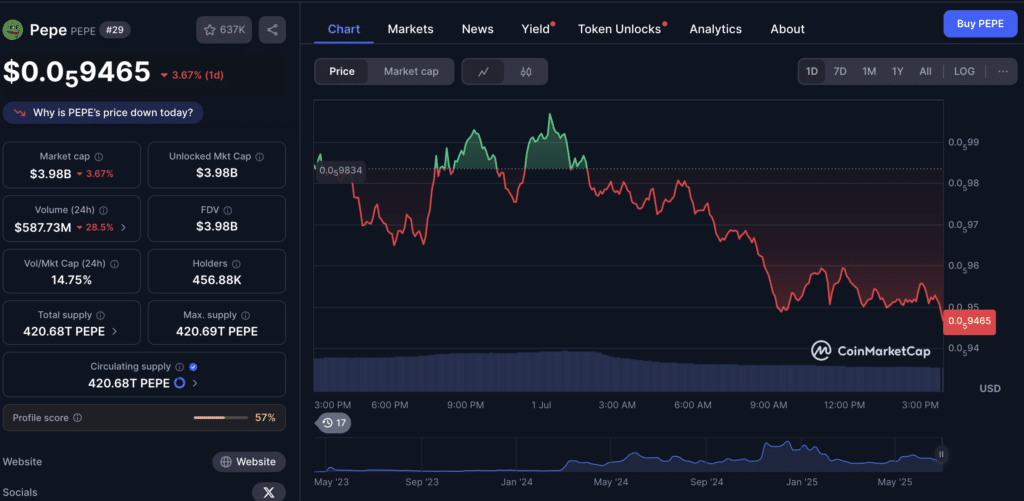Screen dimensions: 1024x501
Task: Click info icon next to Unlocked Mkt Cap
Action: (259, 157)
